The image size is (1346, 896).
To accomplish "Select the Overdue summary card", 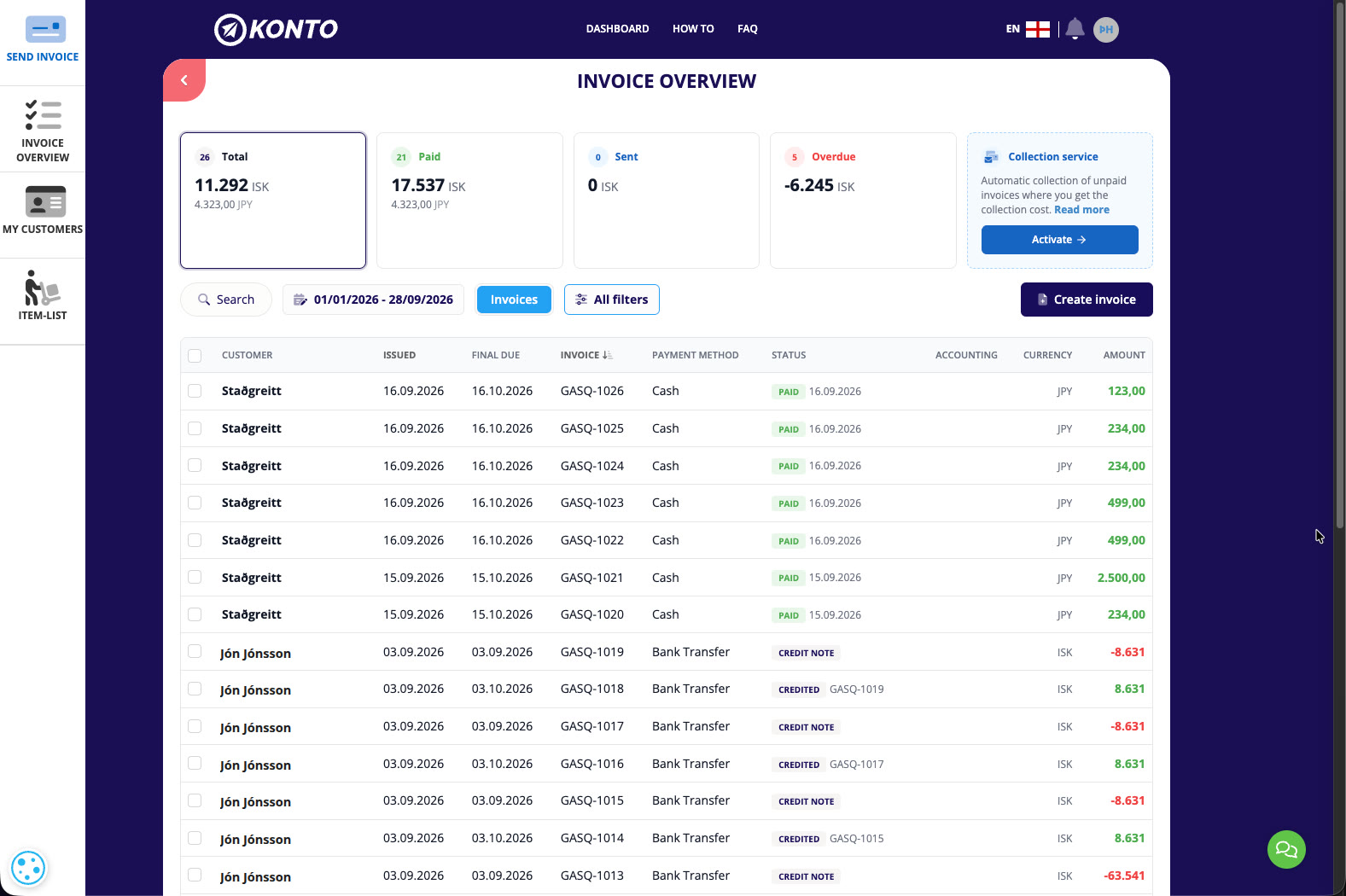I will click(863, 201).
